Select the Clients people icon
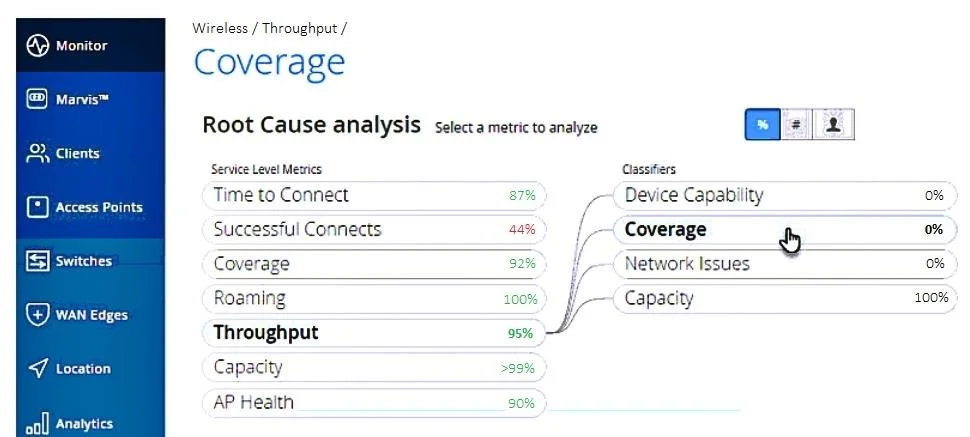 [38, 153]
